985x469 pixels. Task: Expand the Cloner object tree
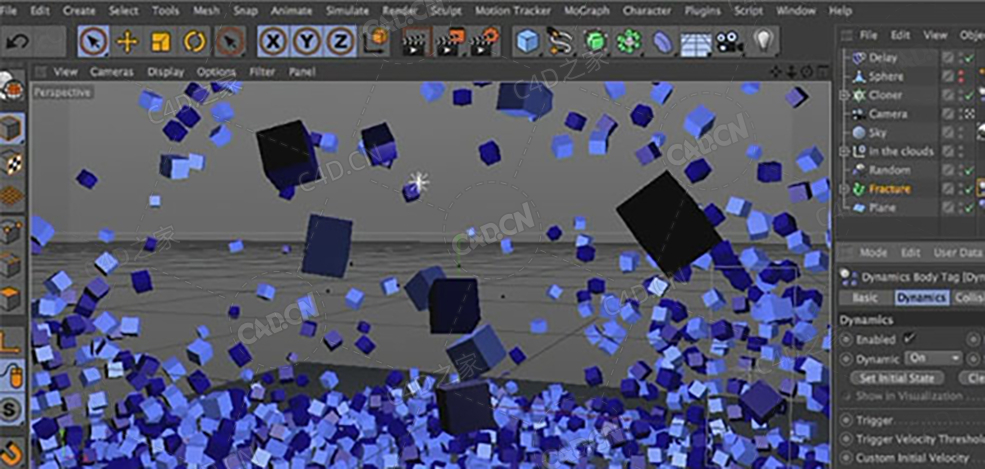pos(844,95)
